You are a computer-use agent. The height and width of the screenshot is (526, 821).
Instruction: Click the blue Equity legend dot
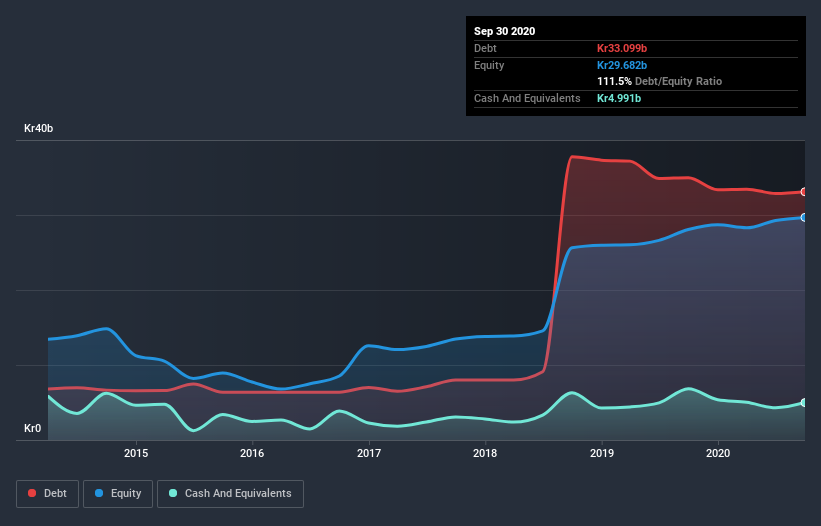(99, 493)
